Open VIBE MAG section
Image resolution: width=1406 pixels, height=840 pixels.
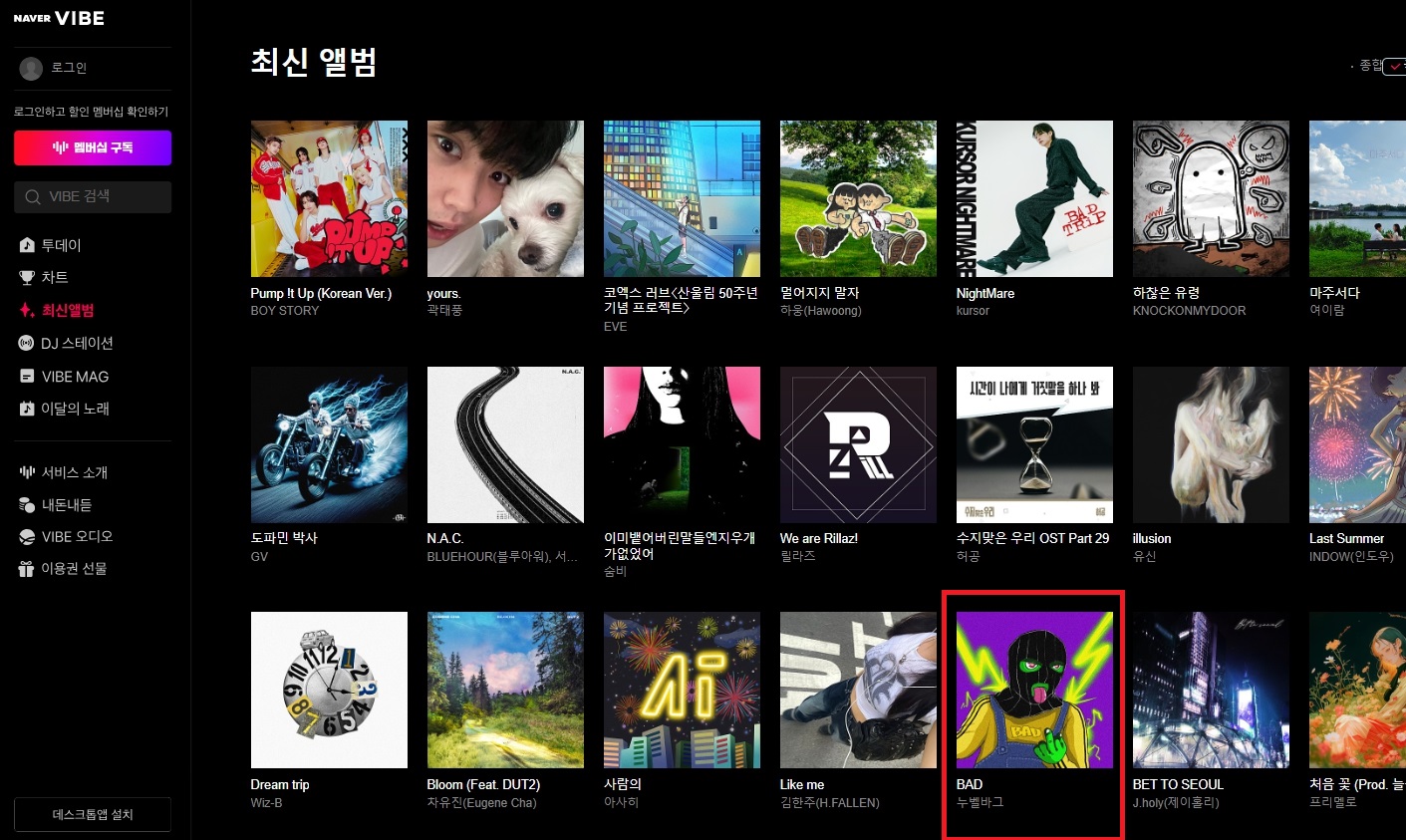(x=75, y=377)
